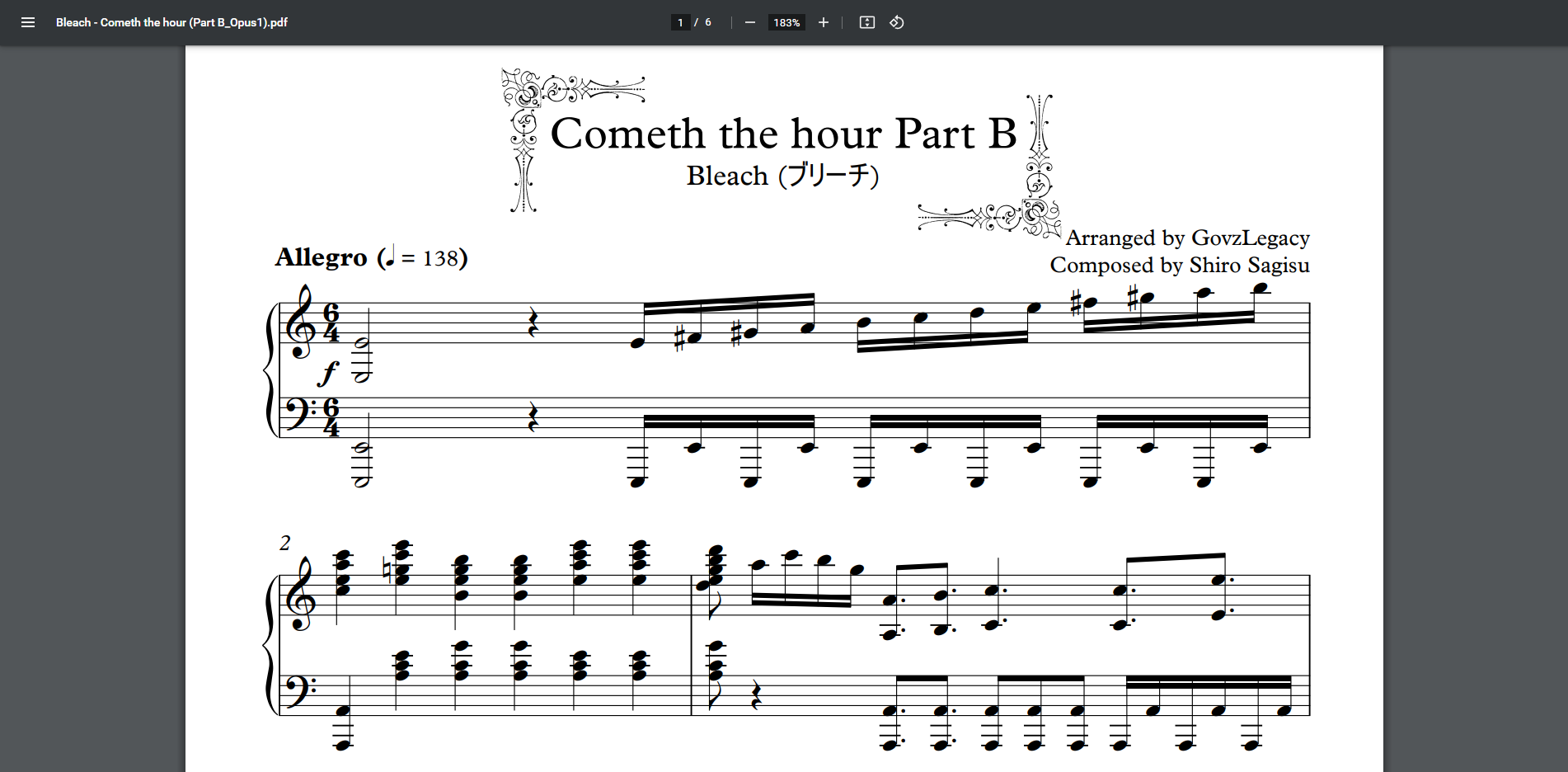
Task: Click the 183% zoom level field
Action: tap(786, 22)
